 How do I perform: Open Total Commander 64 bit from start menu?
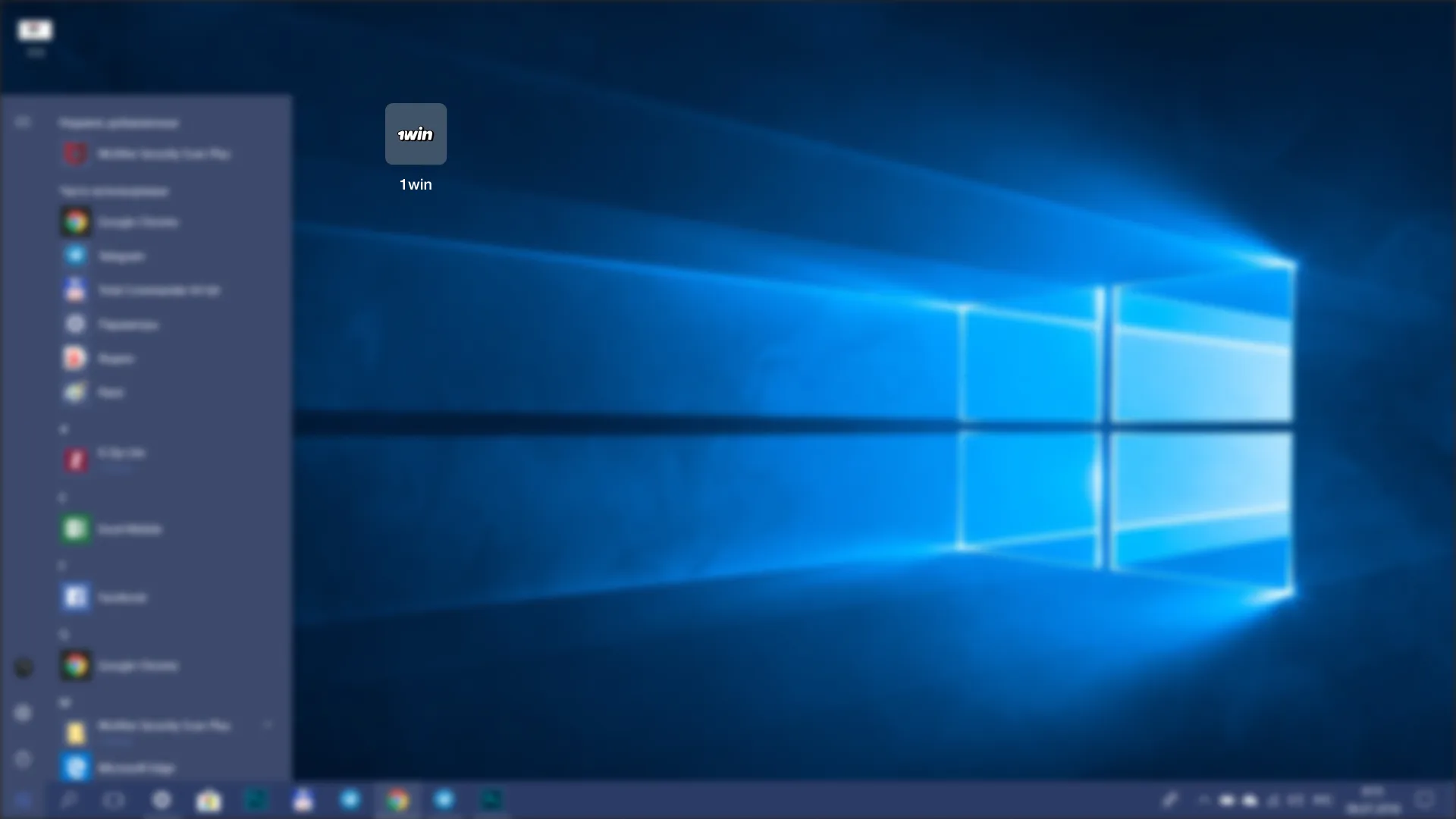[158, 290]
